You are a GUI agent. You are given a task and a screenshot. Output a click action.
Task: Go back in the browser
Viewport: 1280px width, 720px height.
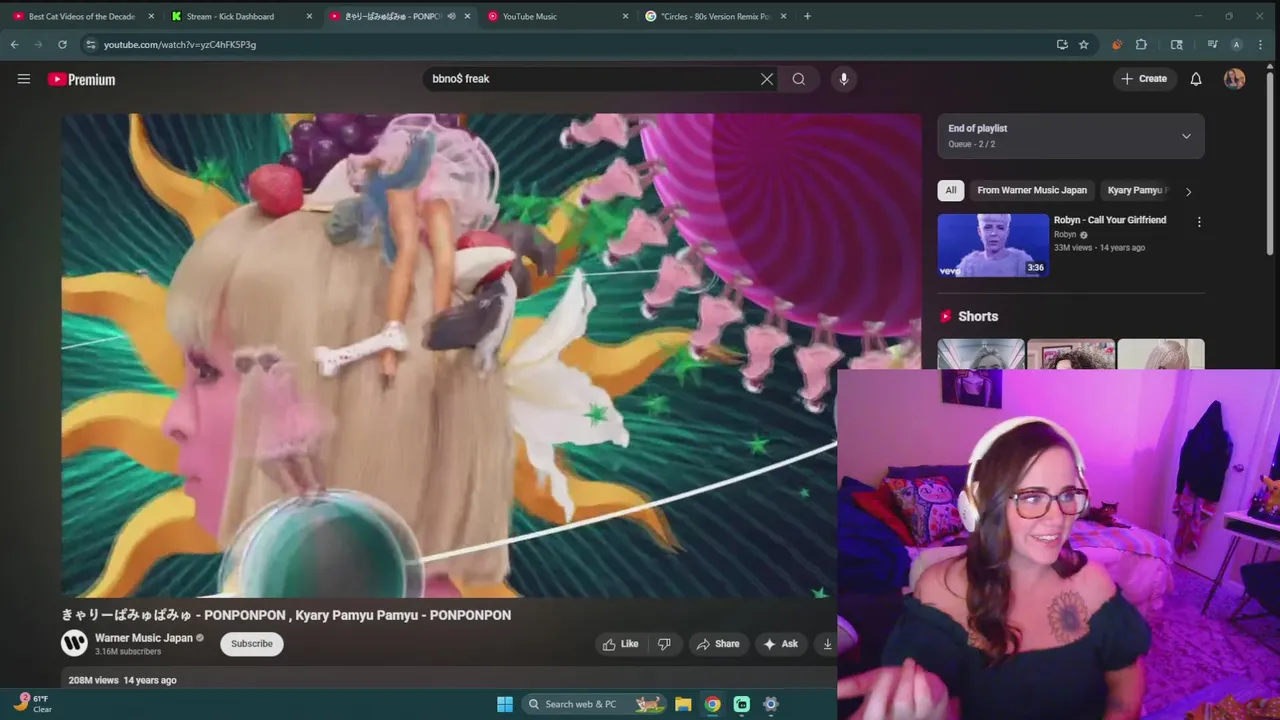[x=14, y=44]
